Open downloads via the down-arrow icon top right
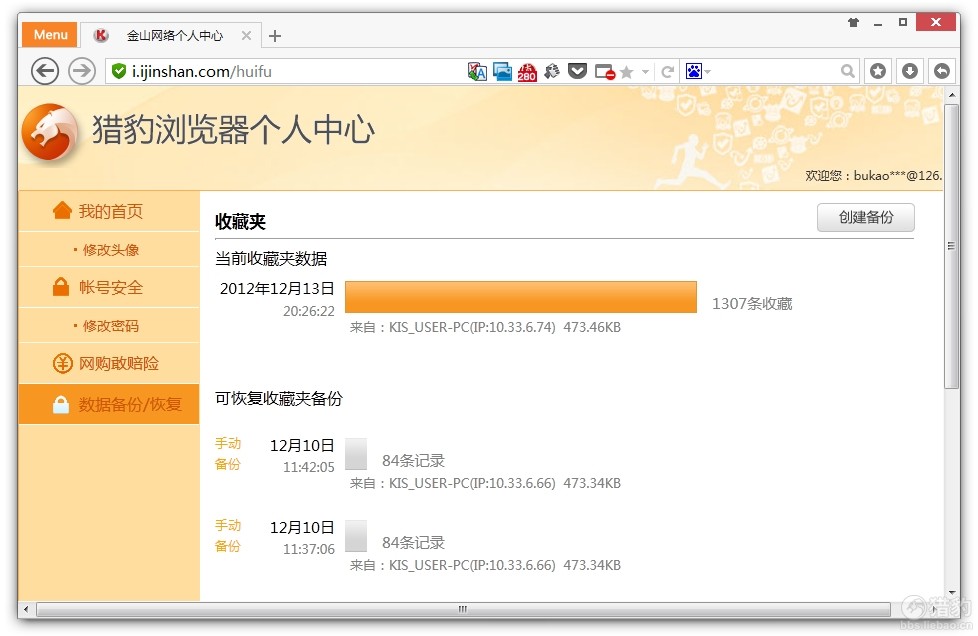The height and width of the screenshot is (636, 978). [x=909, y=71]
